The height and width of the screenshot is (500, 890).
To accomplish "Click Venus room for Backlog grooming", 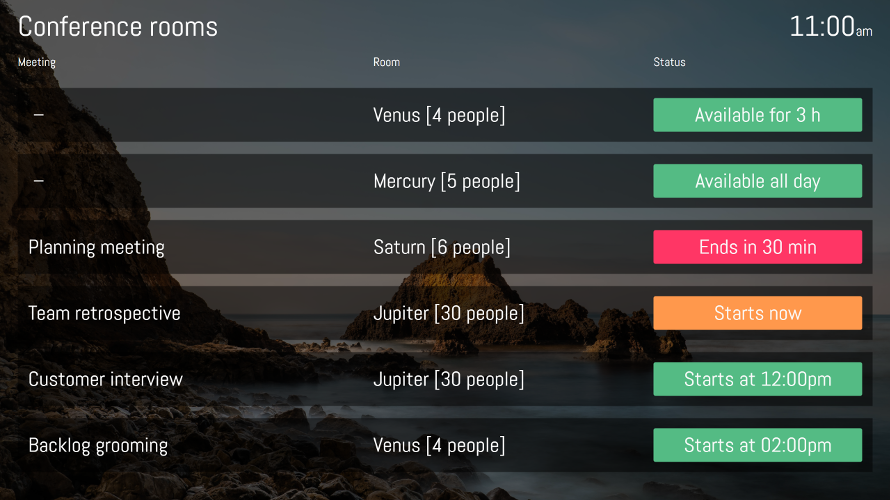I will coord(439,445).
